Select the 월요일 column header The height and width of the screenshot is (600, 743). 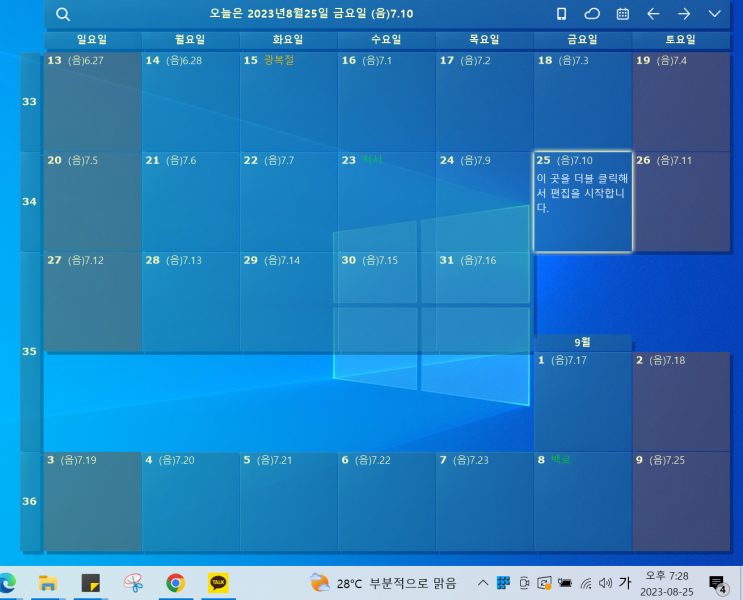point(190,40)
